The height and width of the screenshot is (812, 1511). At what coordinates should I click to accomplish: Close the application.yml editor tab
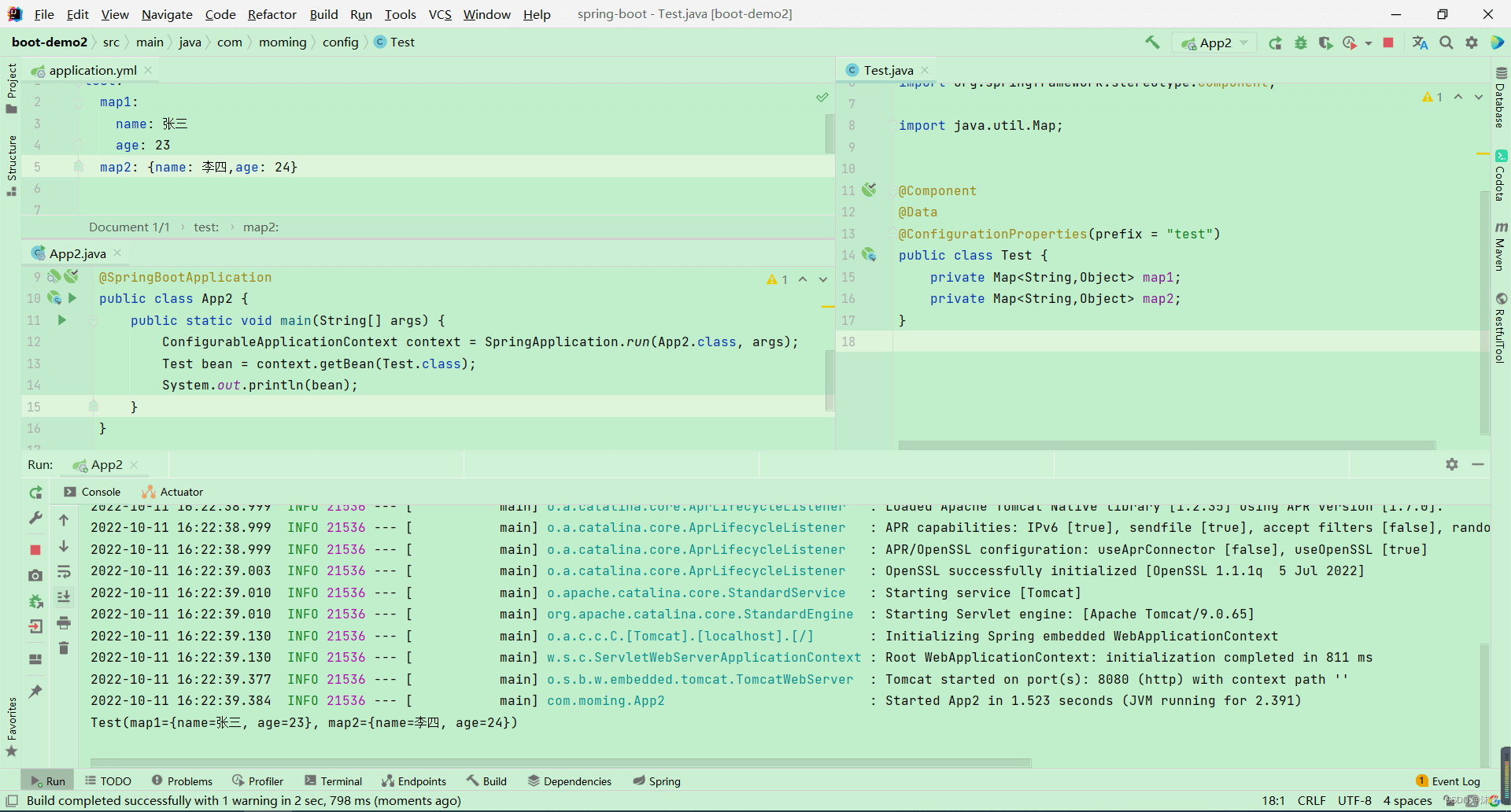pyautogui.click(x=148, y=70)
